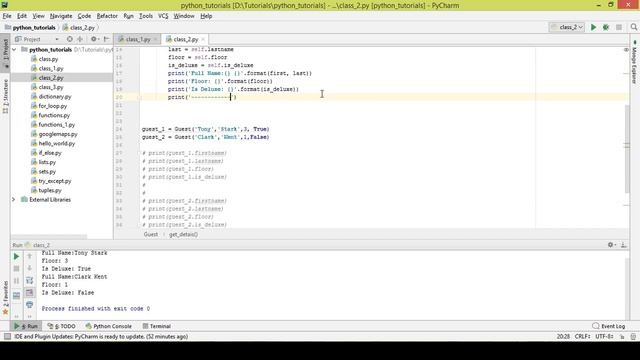Open the Refactor menu

click(x=107, y=16)
